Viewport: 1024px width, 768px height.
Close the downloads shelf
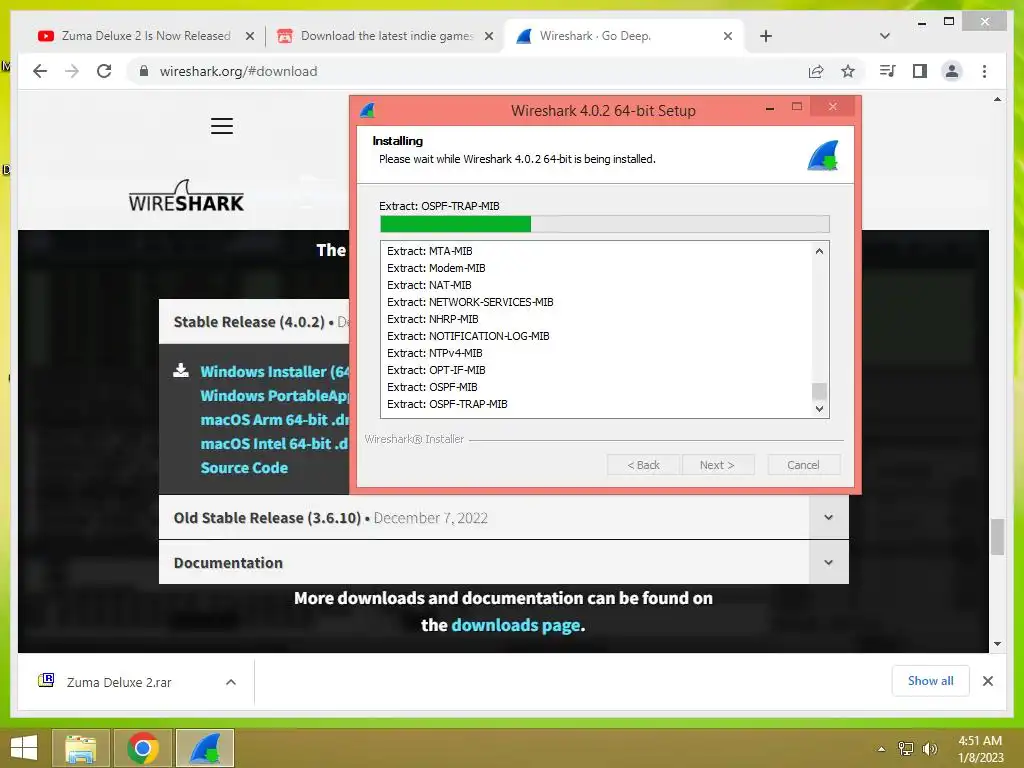988,681
